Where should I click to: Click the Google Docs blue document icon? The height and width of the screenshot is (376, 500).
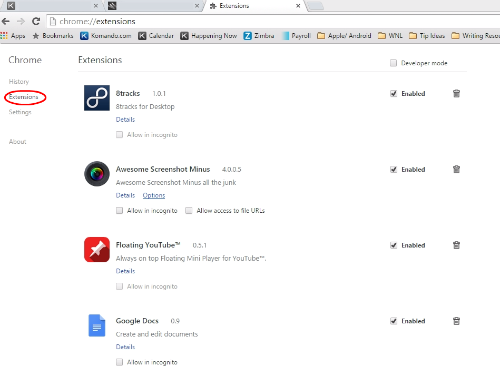coord(97,325)
